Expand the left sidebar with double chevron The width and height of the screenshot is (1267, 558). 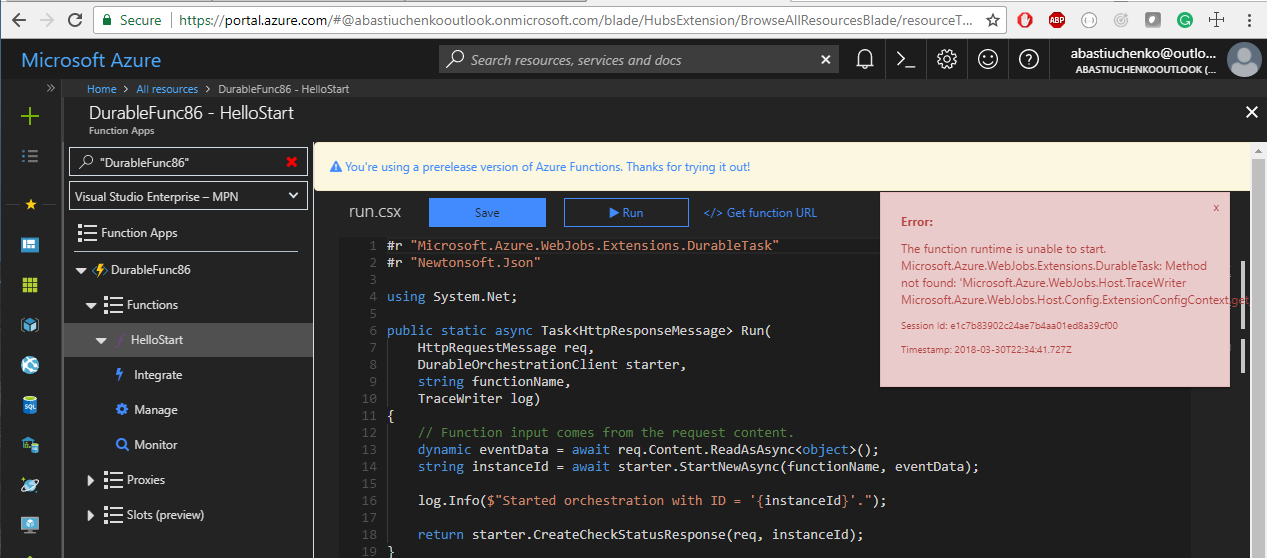pos(51,89)
